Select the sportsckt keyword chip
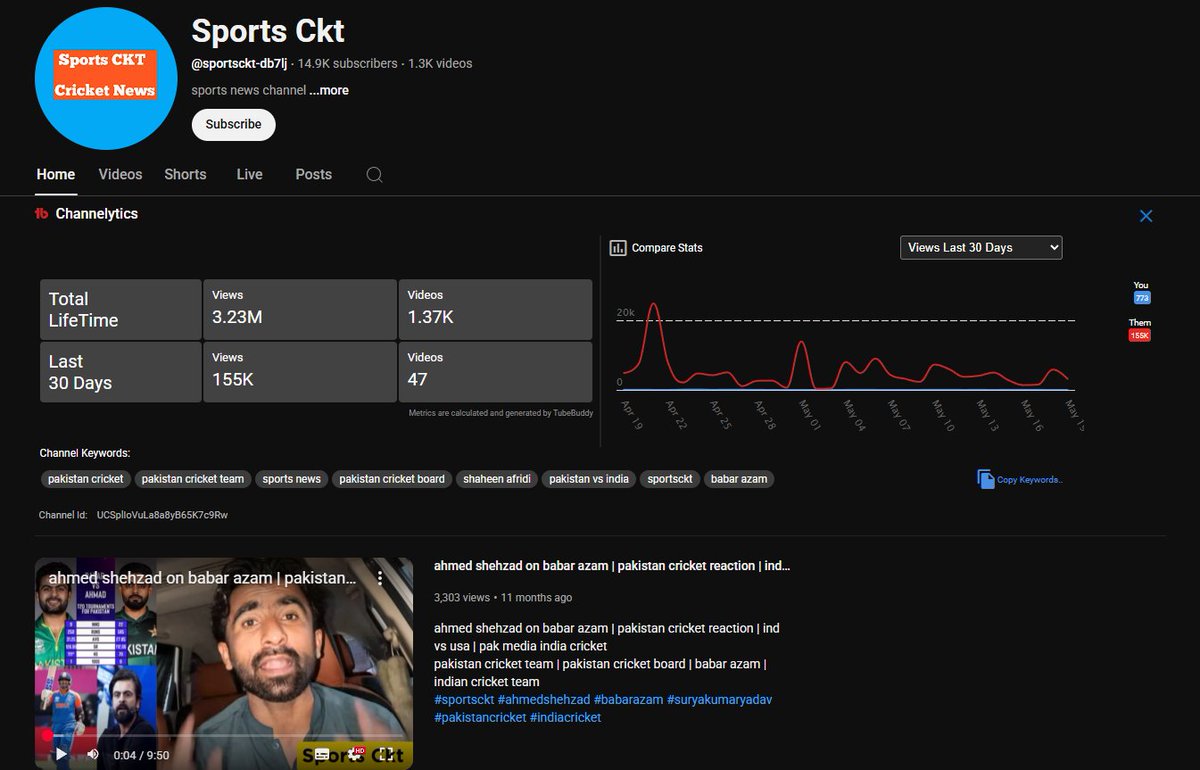 click(670, 479)
